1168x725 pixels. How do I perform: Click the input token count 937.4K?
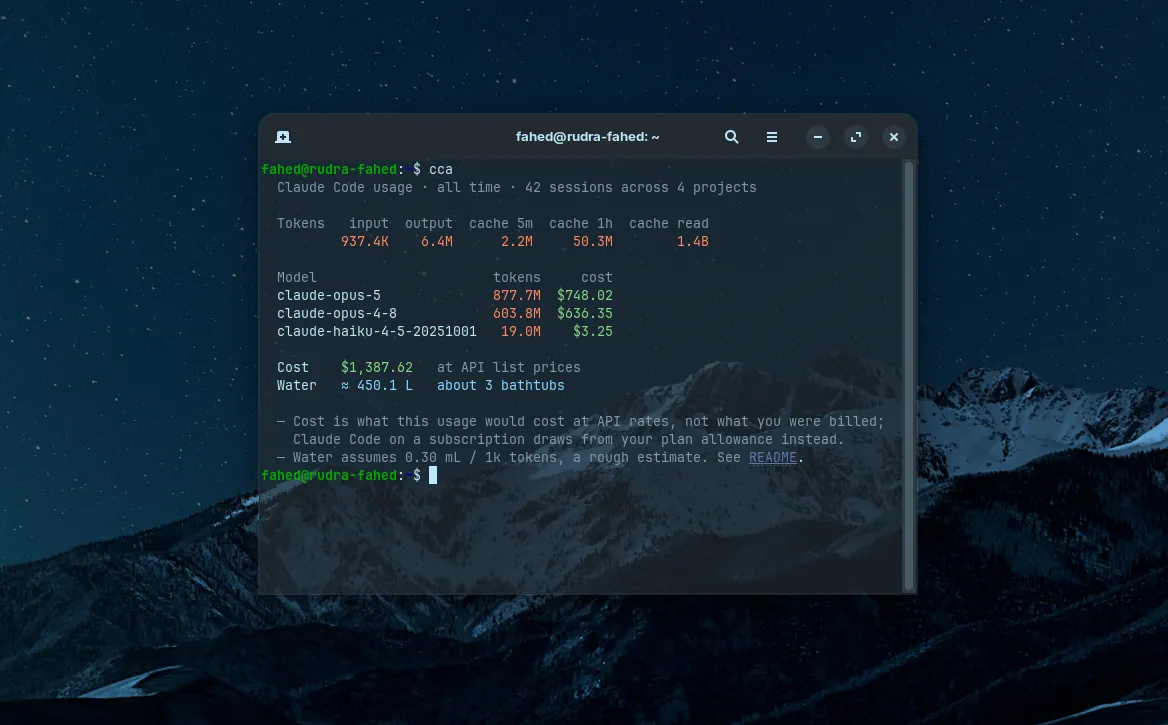point(365,241)
